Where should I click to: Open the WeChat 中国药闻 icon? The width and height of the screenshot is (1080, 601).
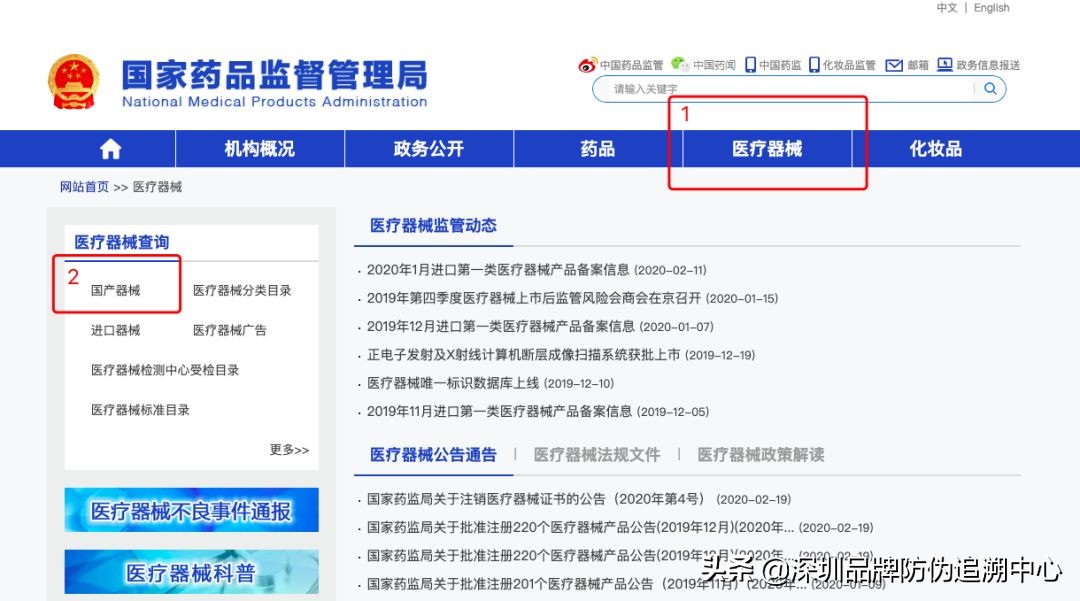(678, 64)
